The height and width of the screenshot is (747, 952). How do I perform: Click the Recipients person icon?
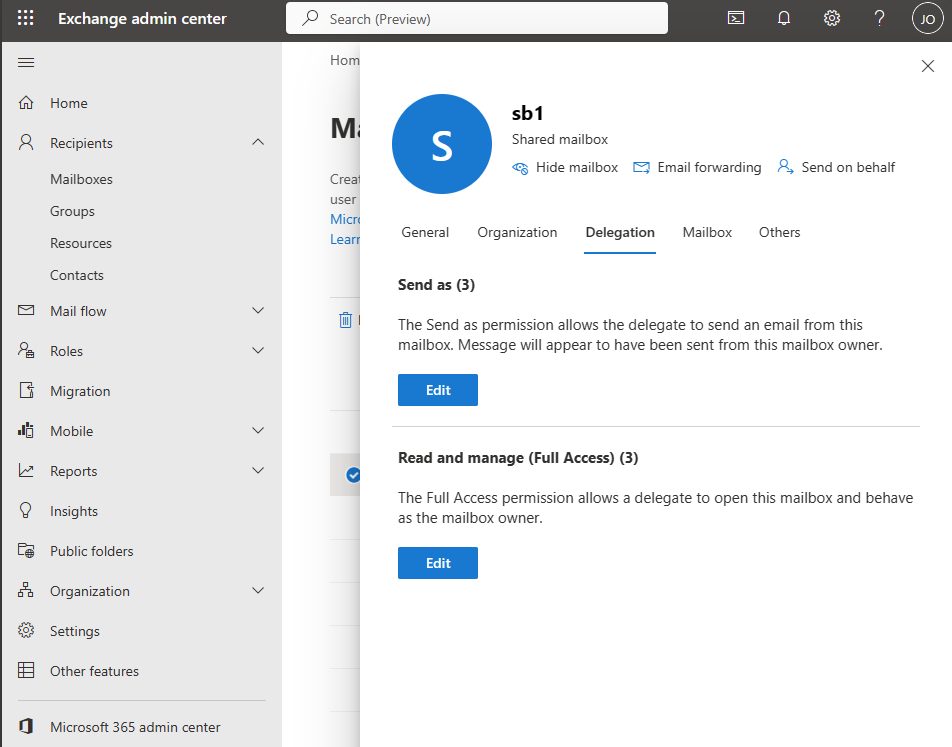(x=26, y=142)
